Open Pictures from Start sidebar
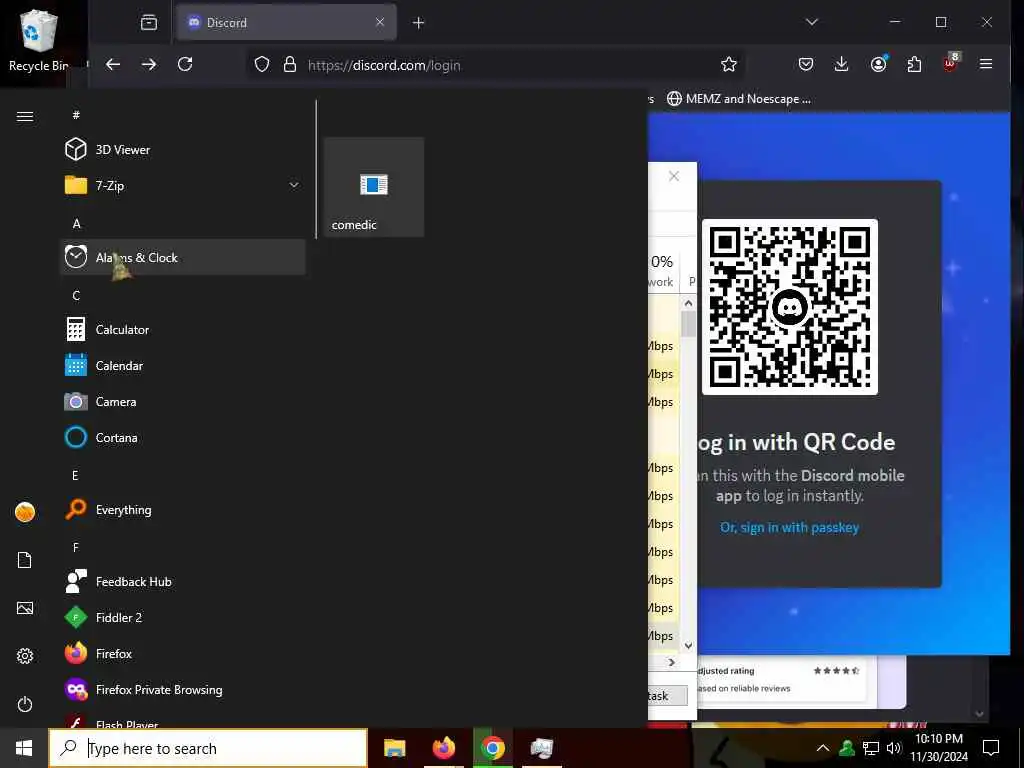Viewport: 1024px width, 768px height. (25, 608)
